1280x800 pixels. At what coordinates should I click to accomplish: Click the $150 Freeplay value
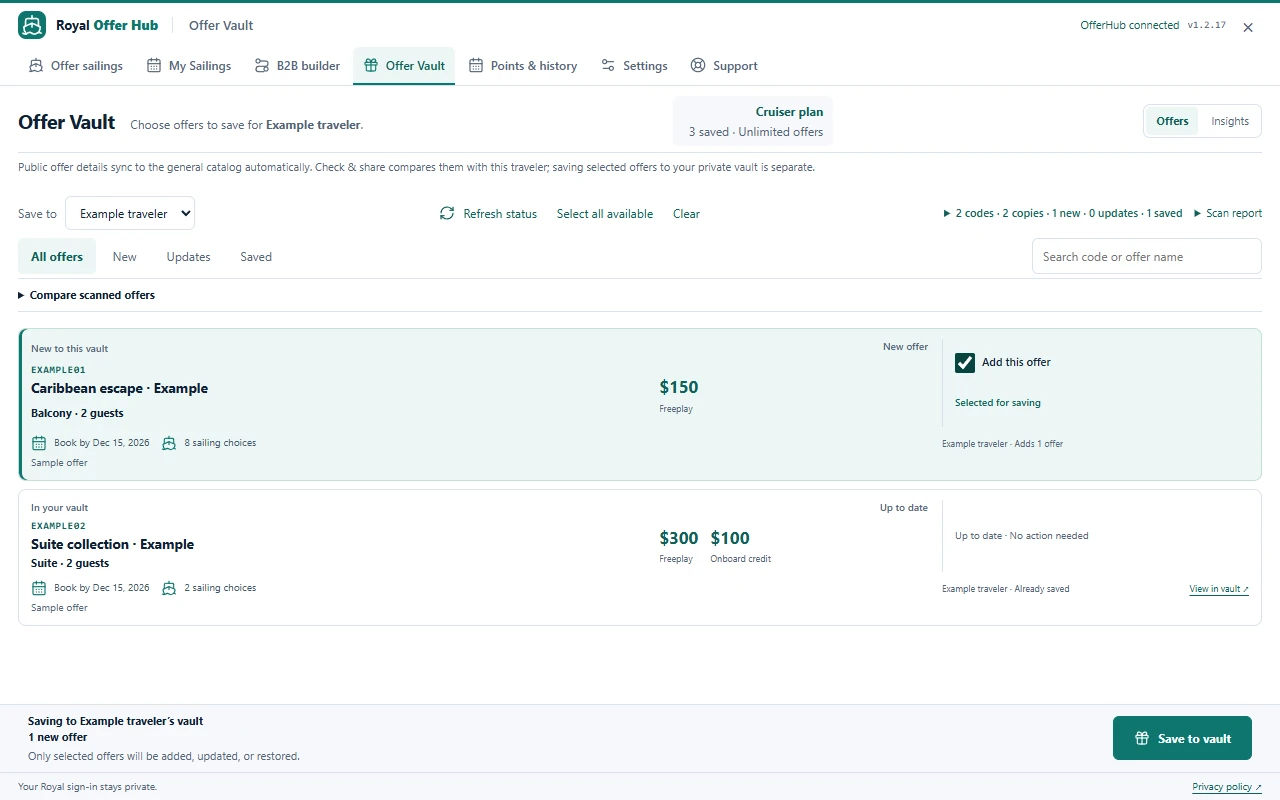tap(679, 387)
